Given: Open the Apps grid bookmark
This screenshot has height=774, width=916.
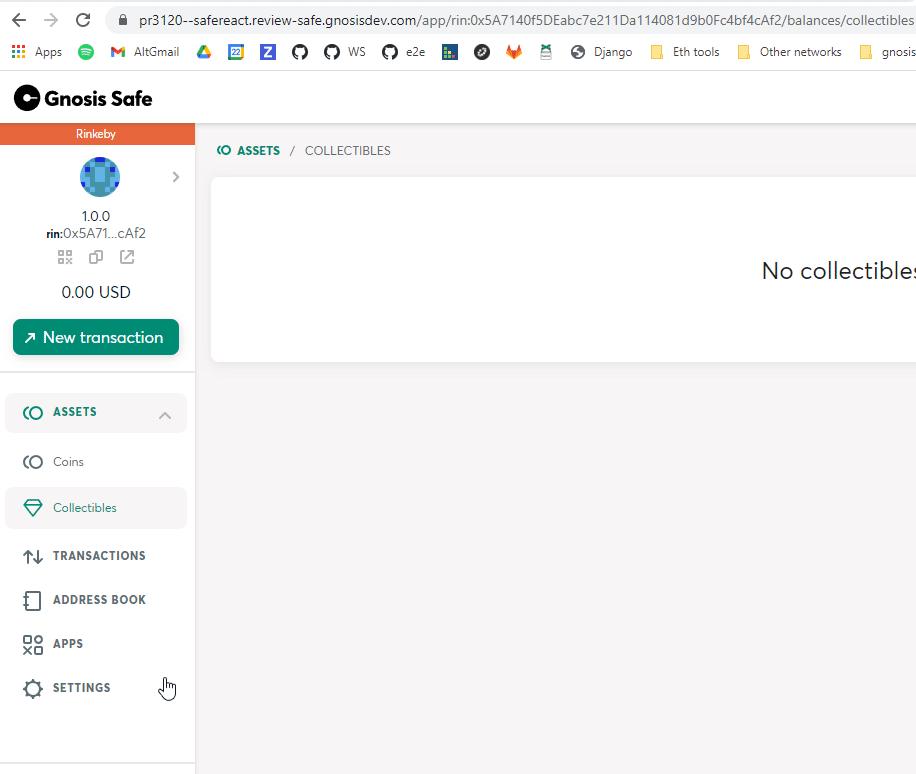Looking at the screenshot, I should [37, 52].
